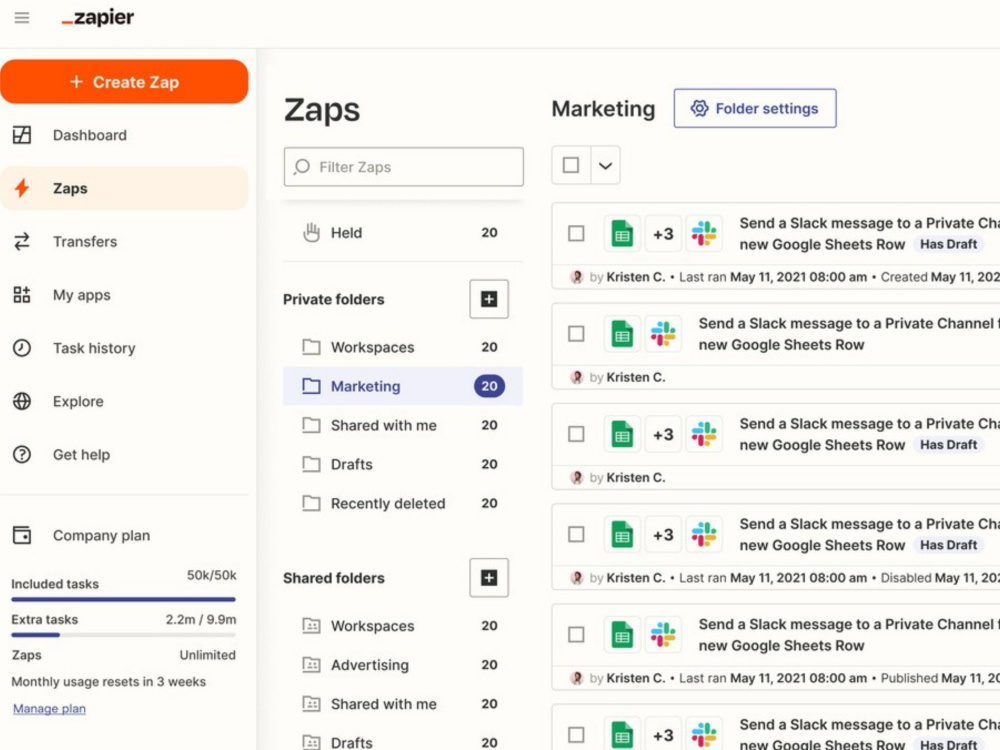Screen dimensions: 1000x750
Task: Open Shared with me in Shared folders
Action: tap(402, 704)
